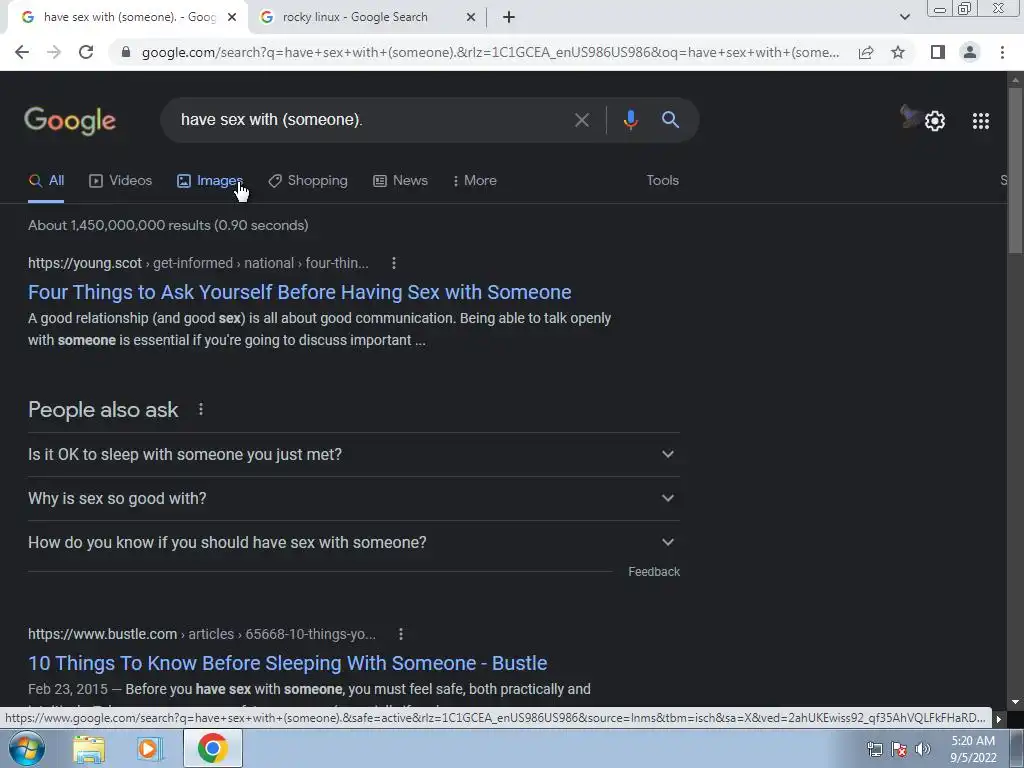Reload the current page
1024x768 pixels.
(x=86, y=52)
